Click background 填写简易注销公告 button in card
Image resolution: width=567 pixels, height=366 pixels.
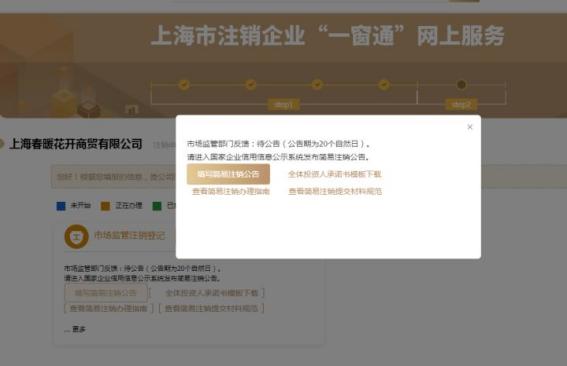106,293
